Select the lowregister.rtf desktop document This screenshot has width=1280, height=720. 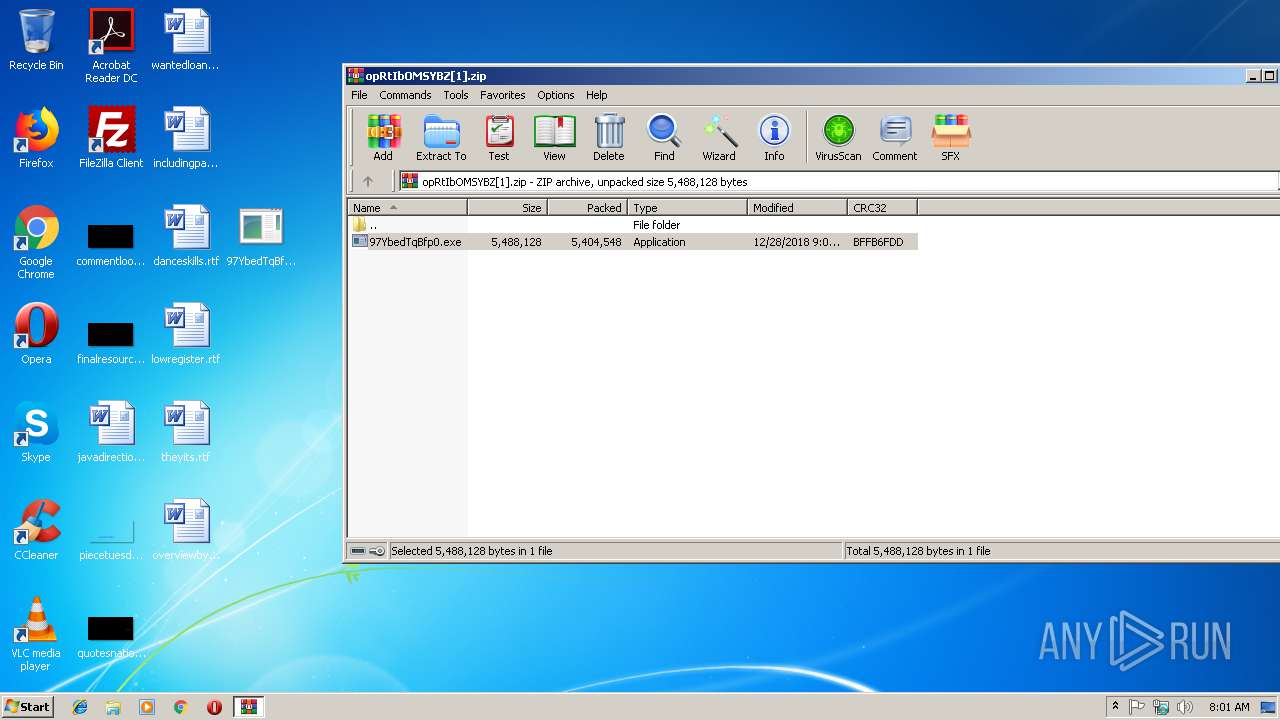point(186,334)
